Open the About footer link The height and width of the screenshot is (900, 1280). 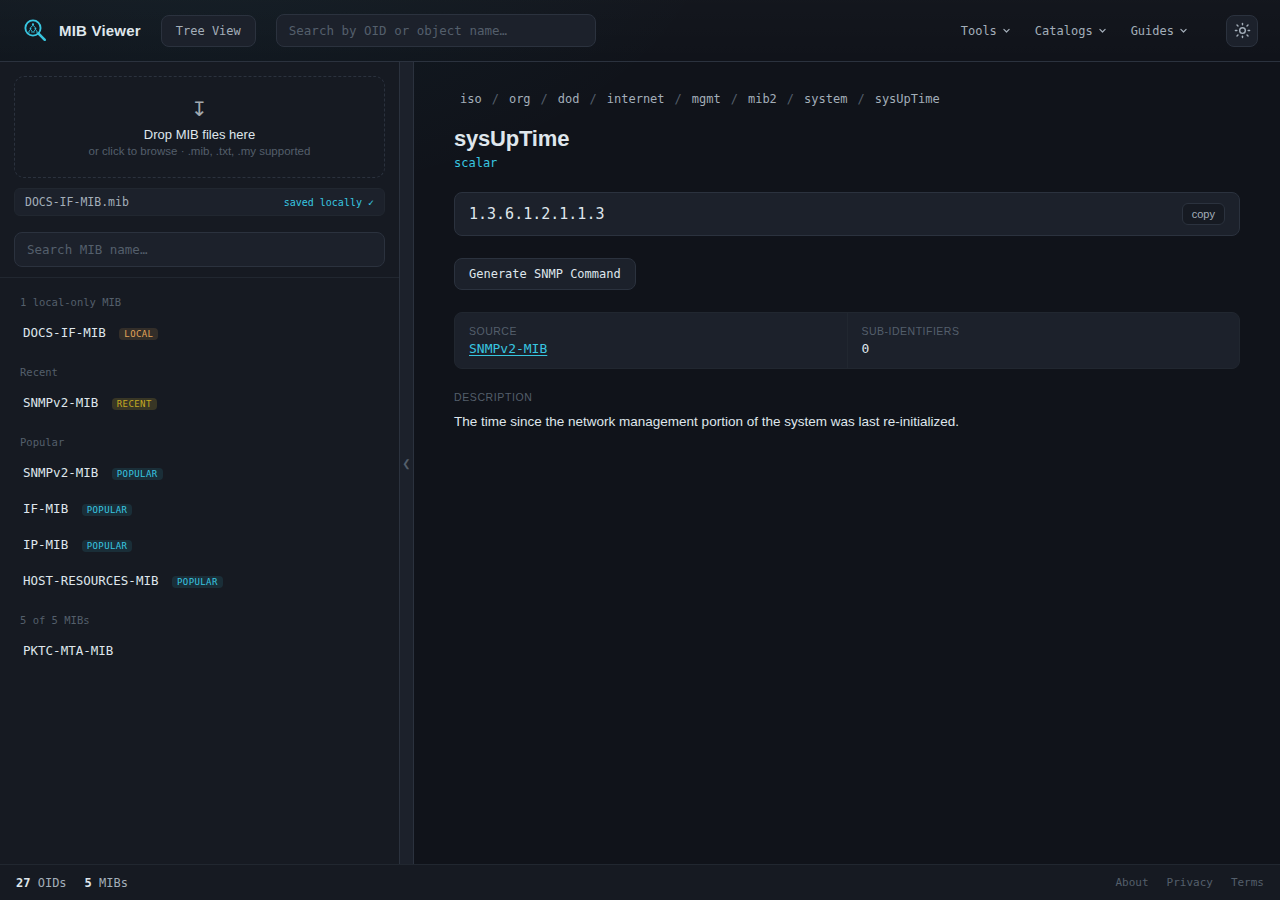[1132, 882]
